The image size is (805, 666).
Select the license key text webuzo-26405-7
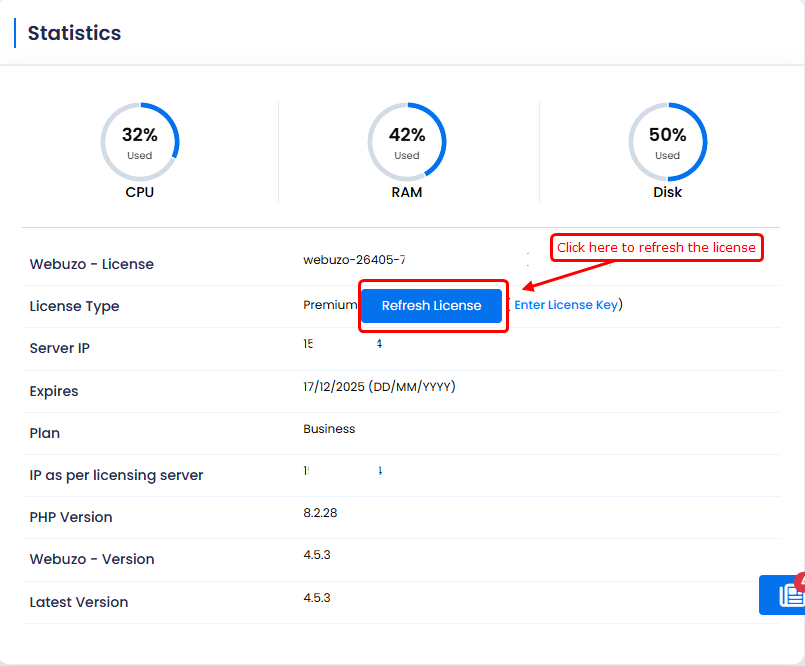[x=354, y=260]
